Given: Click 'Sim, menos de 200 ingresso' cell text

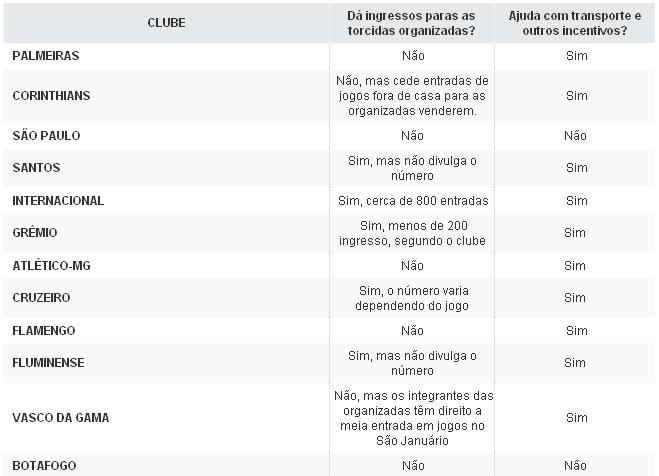Looking at the screenshot, I should pyautogui.click(x=412, y=233).
